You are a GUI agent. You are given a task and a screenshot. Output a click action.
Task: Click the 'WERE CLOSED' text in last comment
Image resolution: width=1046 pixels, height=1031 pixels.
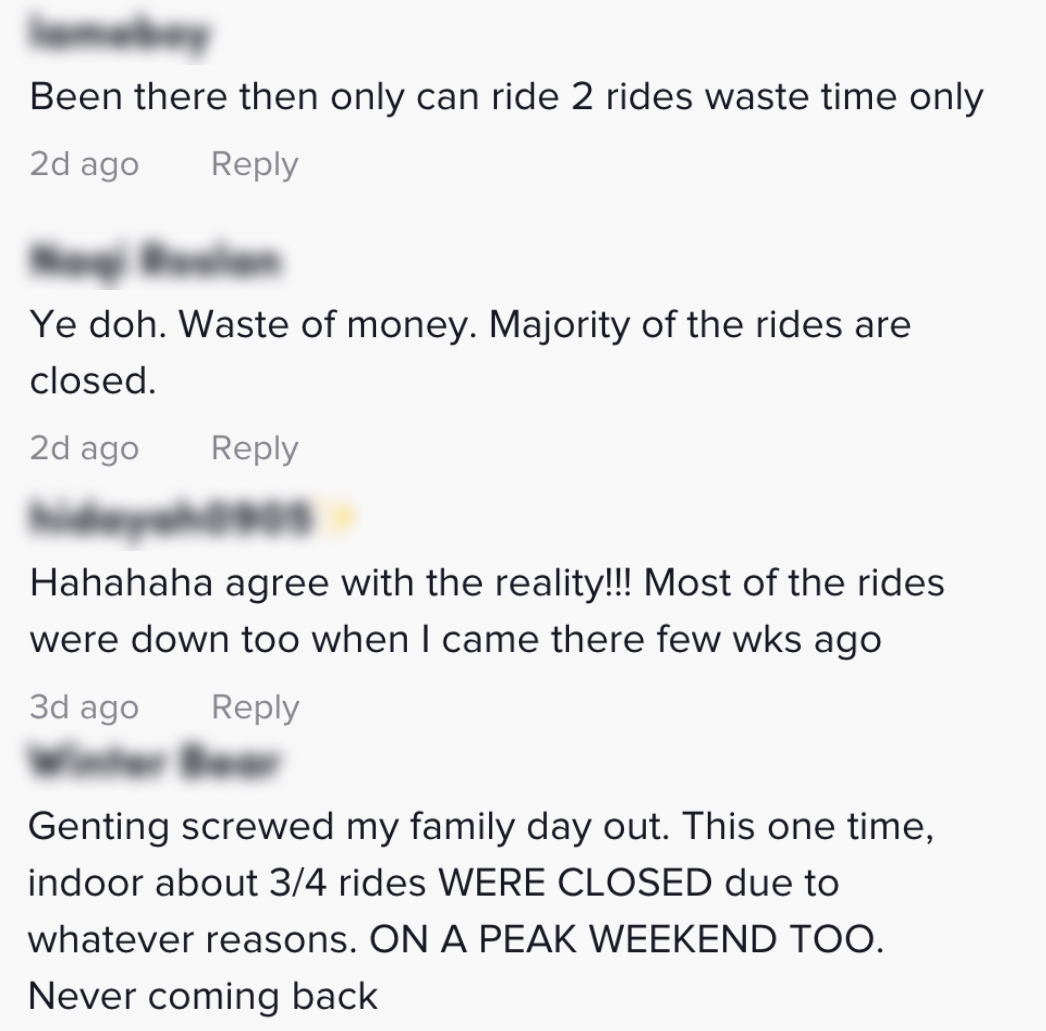[575, 884]
